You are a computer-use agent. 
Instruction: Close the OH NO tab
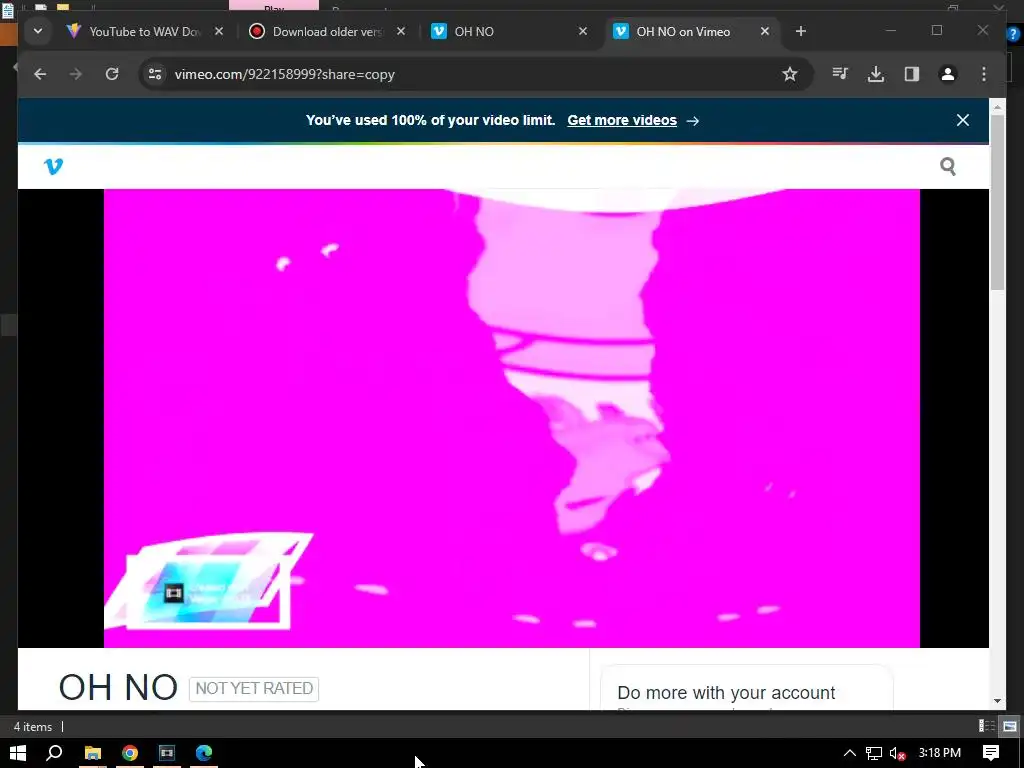(x=583, y=31)
